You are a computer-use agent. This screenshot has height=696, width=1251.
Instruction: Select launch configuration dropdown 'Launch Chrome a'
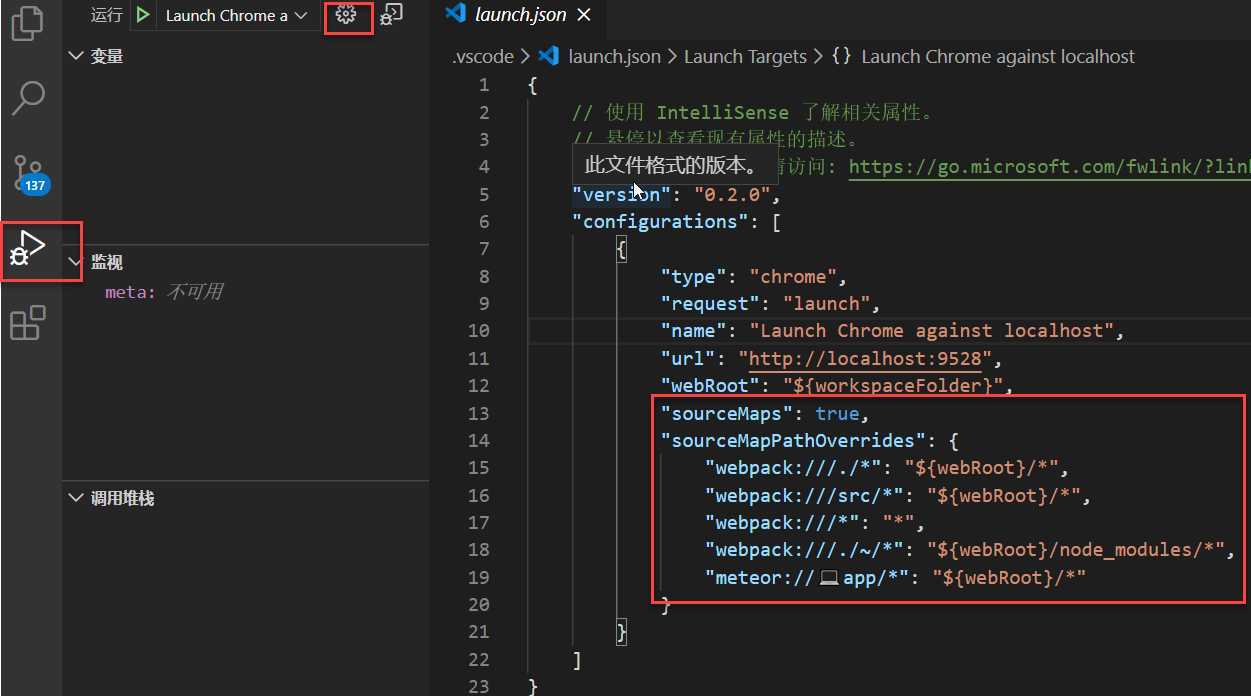coord(236,15)
